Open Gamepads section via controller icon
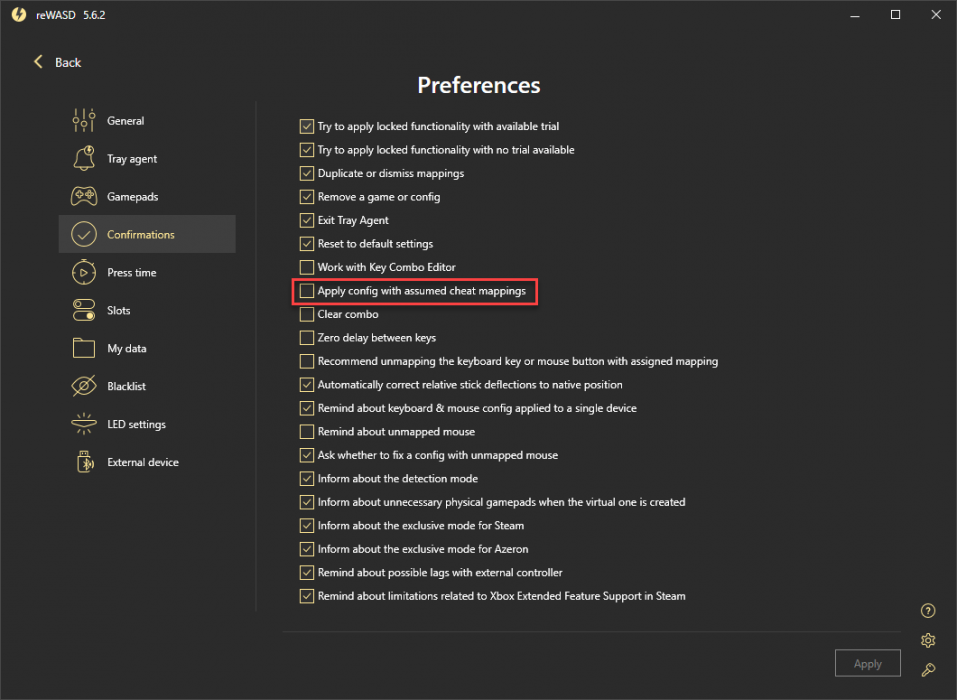This screenshot has height=700, width=957. tap(84, 197)
